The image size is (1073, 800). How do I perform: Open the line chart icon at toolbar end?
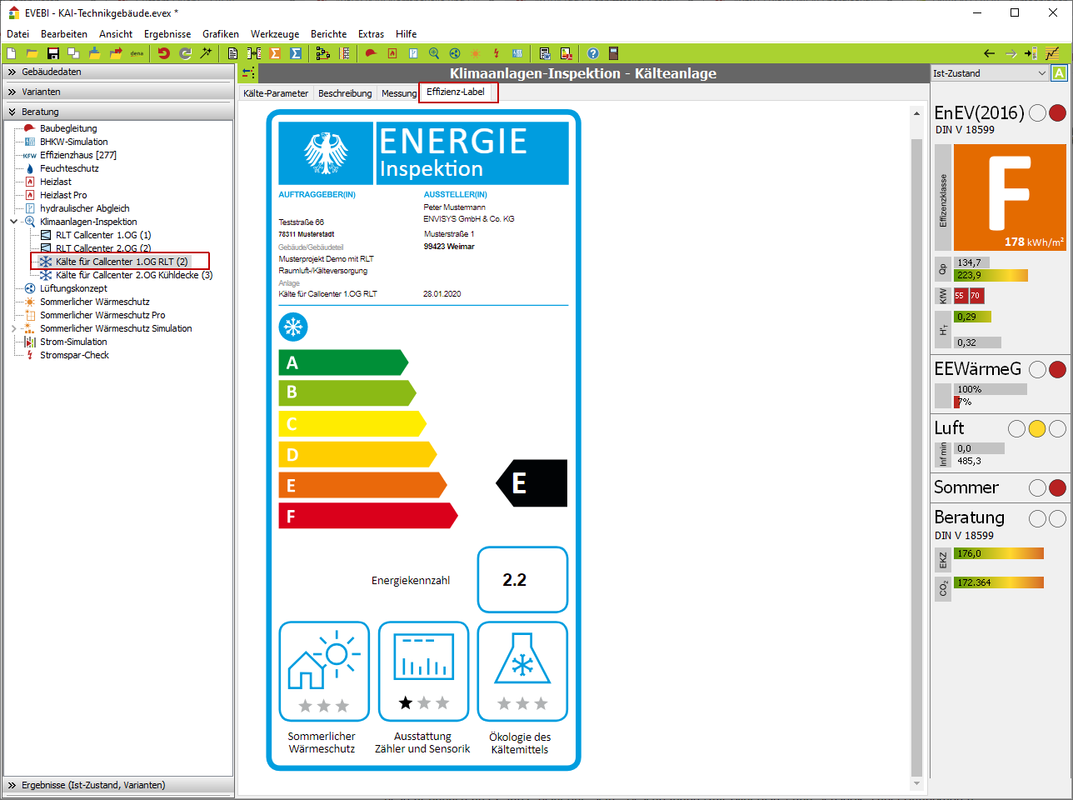coord(1052,53)
